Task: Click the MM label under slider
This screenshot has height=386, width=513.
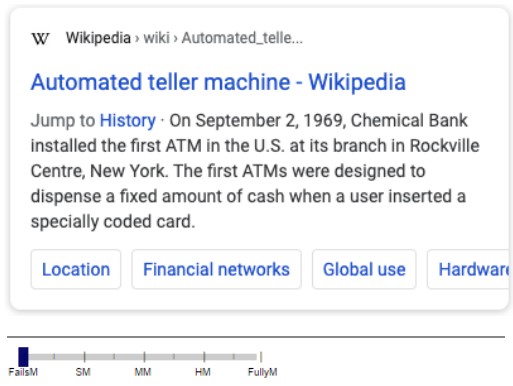Action: tap(143, 372)
